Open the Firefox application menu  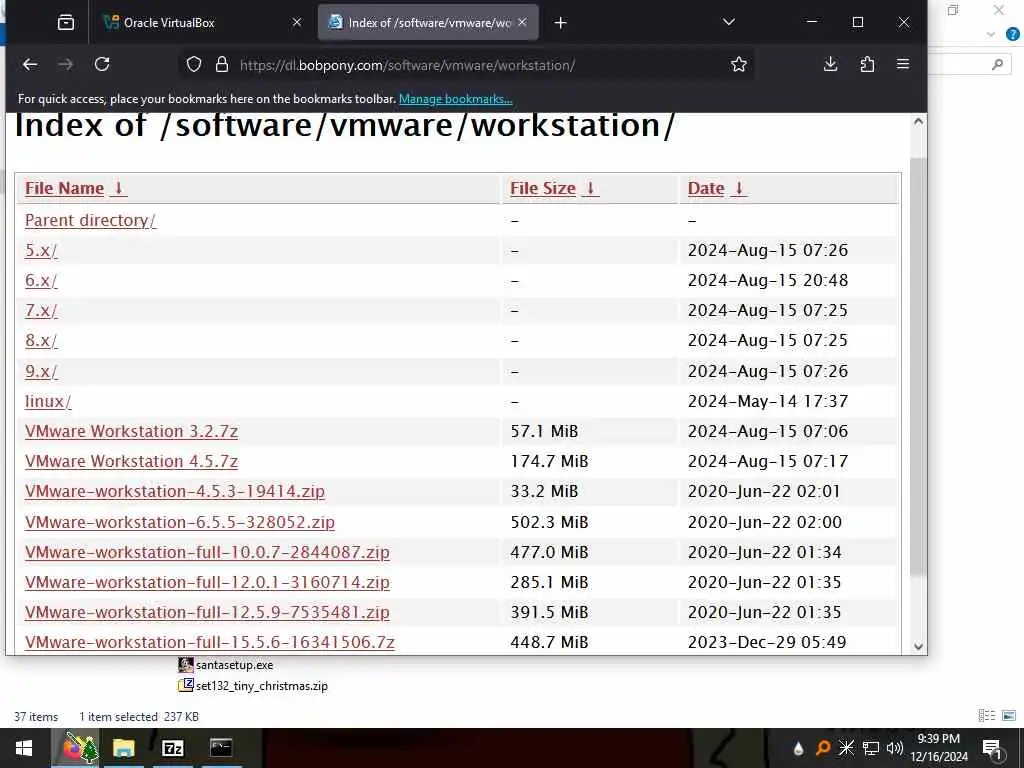(903, 64)
